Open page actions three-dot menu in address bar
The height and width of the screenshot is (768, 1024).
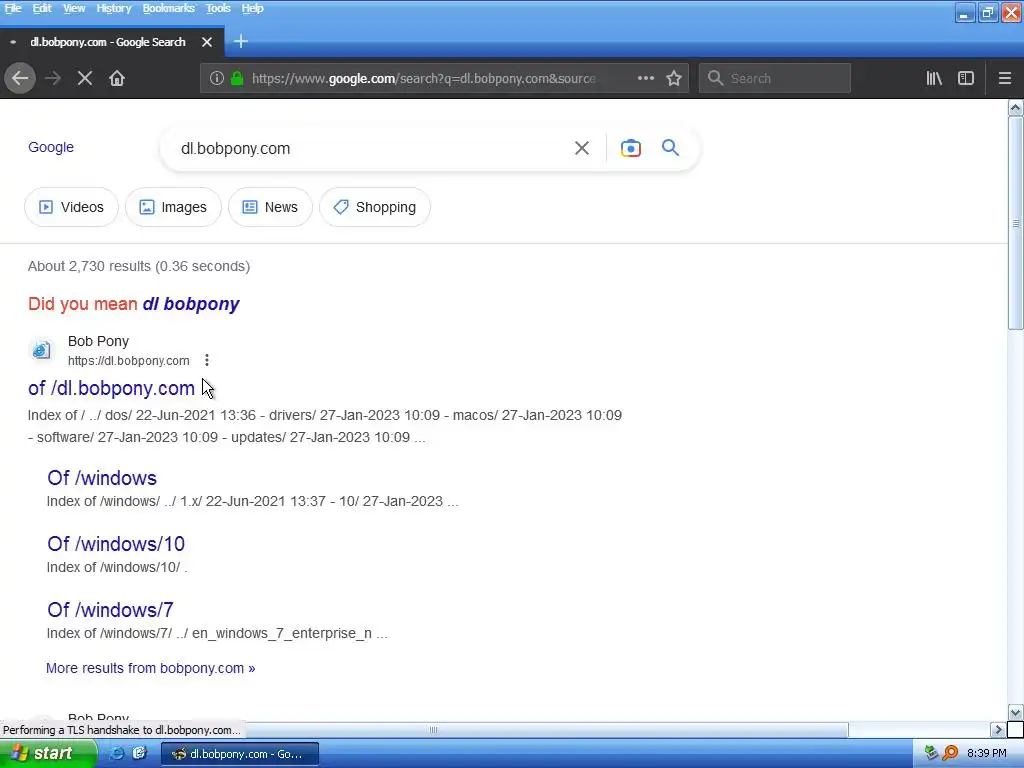pos(646,78)
